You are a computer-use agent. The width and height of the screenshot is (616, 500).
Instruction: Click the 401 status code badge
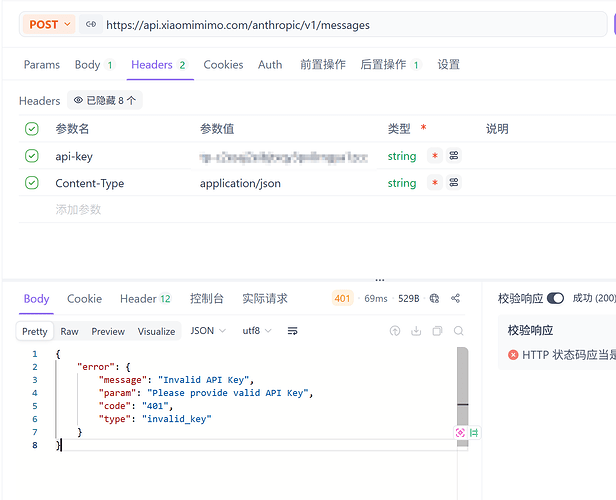[x=343, y=299]
